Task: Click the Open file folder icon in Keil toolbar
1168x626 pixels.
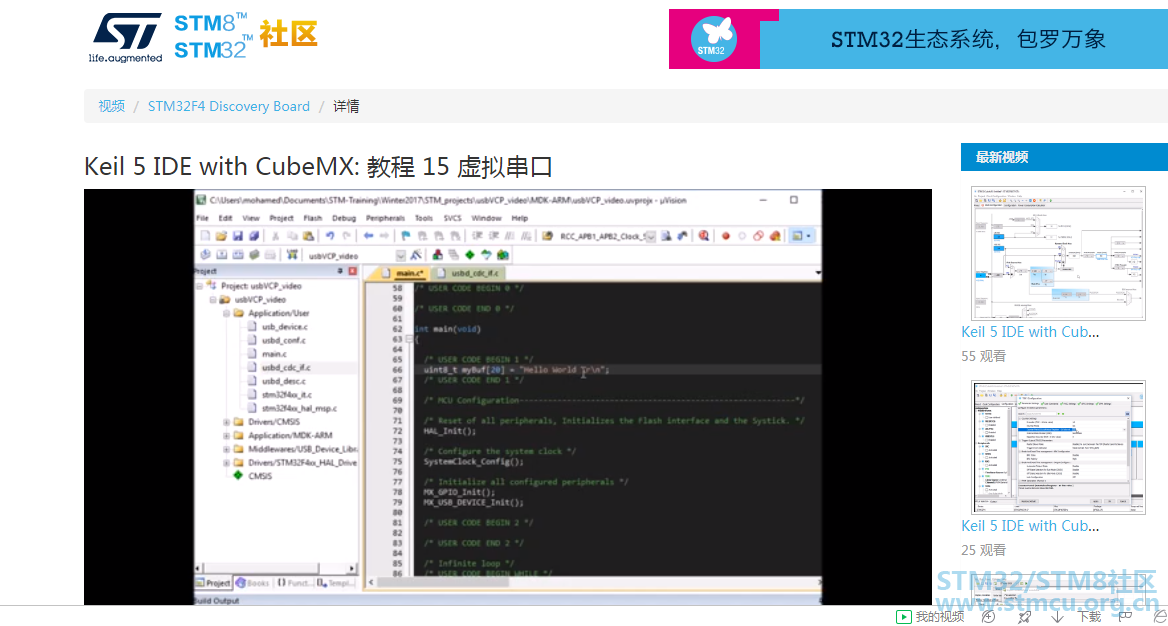Action: click(x=221, y=236)
